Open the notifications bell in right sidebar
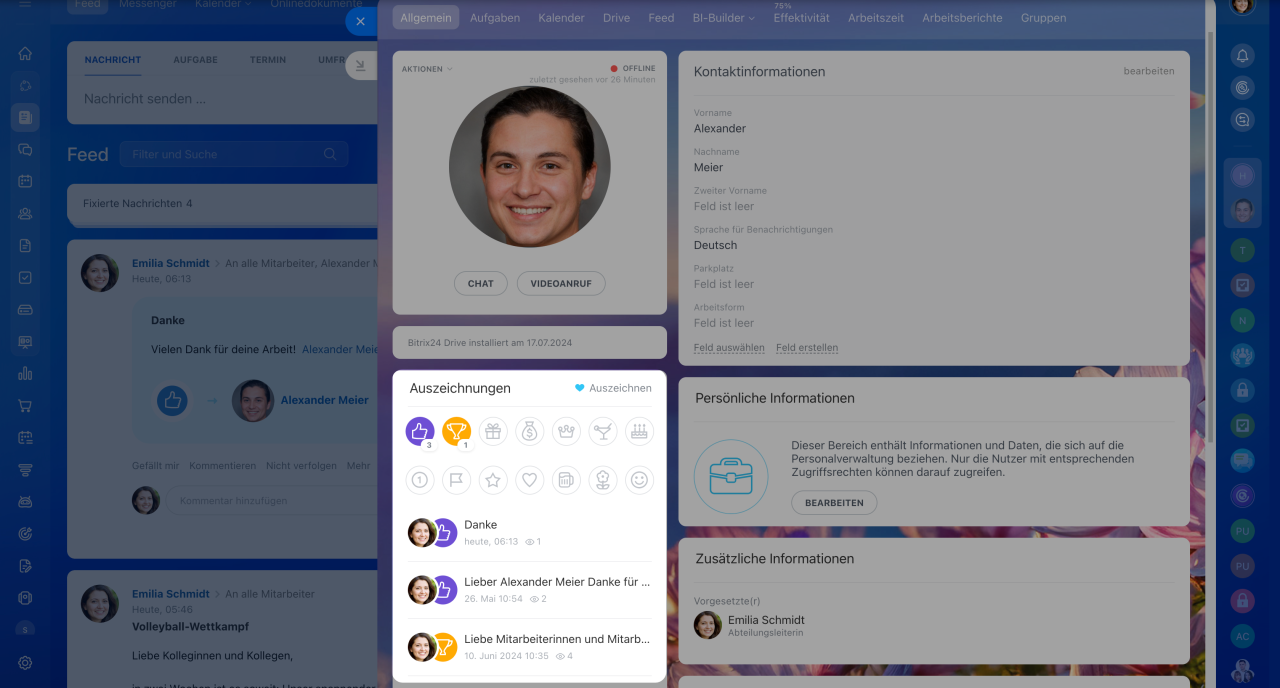This screenshot has height=688, width=1280. coord(1242,56)
